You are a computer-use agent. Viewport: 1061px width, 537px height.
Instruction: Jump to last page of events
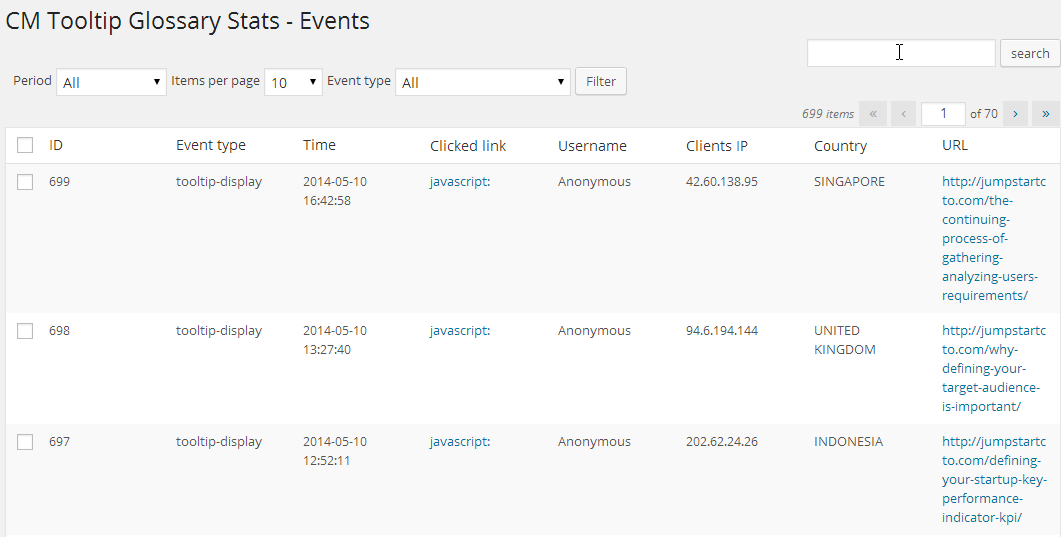click(x=1046, y=114)
